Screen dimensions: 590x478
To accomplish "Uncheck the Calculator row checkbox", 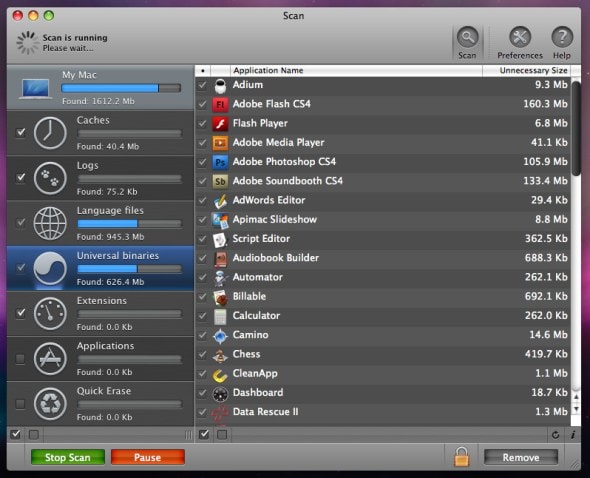I will pos(202,316).
